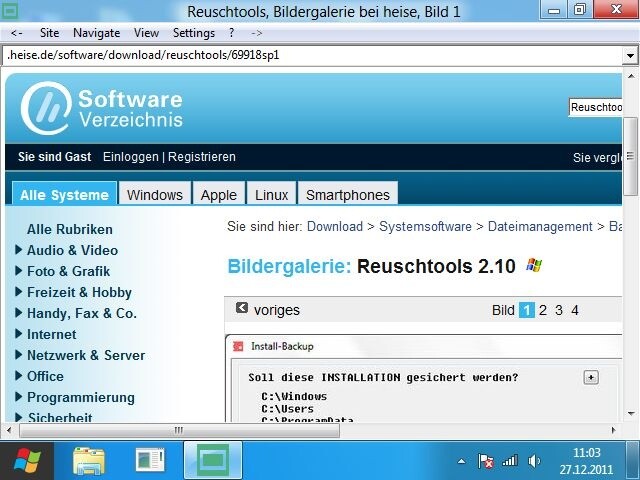Screen dimensions: 640x480
Task: Select the Windows tab
Action: click(155, 194)
